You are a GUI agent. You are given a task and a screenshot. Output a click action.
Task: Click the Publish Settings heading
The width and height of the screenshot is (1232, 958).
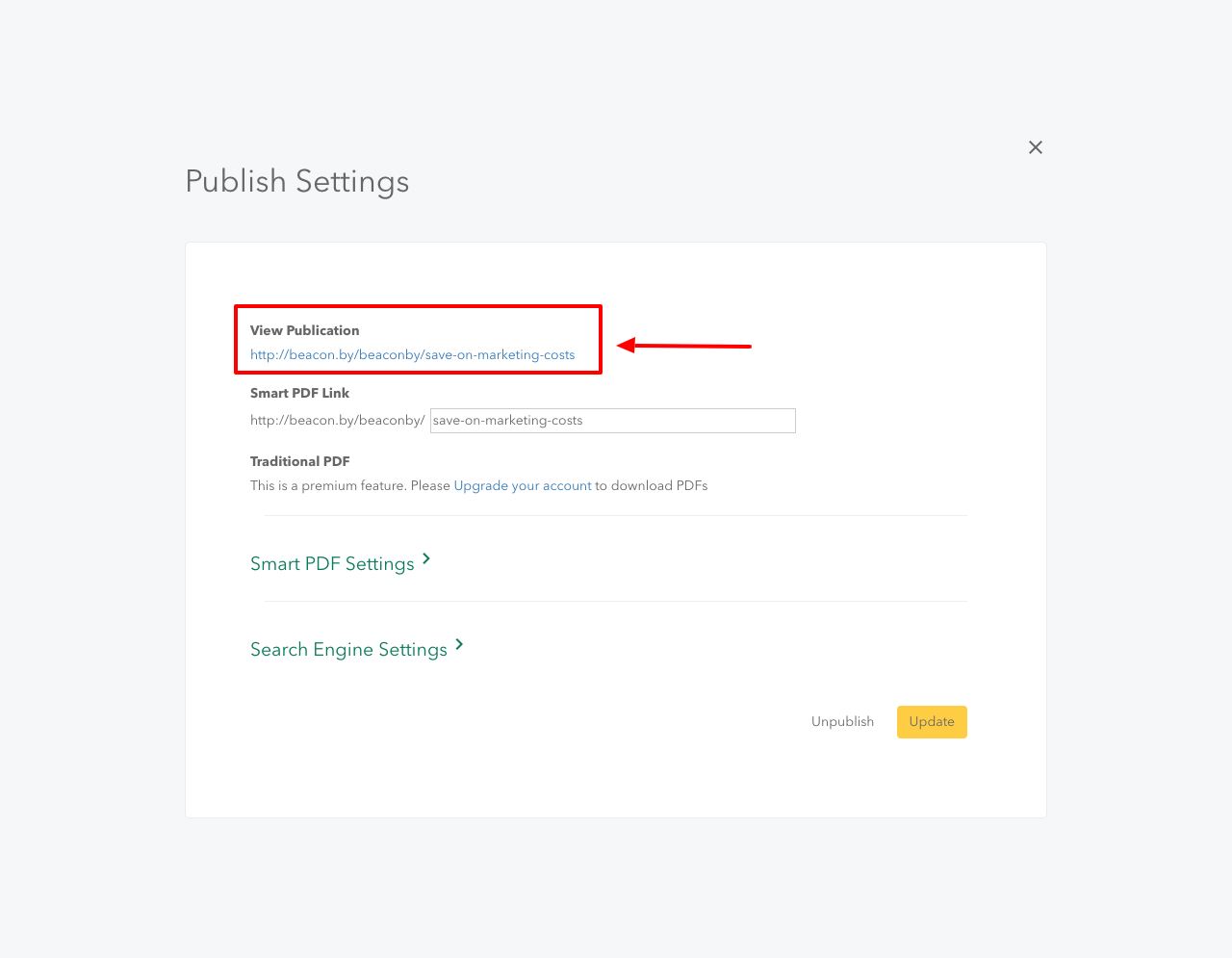click(x=297, y=182)
